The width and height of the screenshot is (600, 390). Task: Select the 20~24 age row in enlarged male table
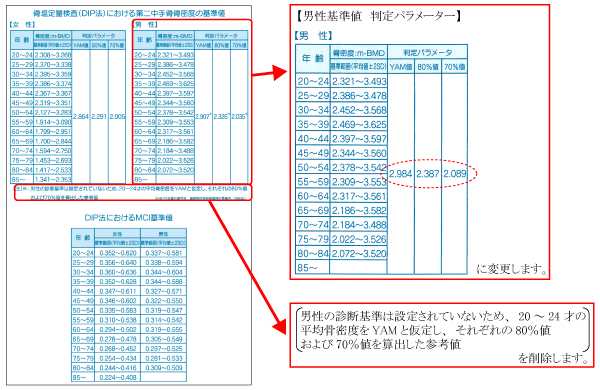point(341,82)
